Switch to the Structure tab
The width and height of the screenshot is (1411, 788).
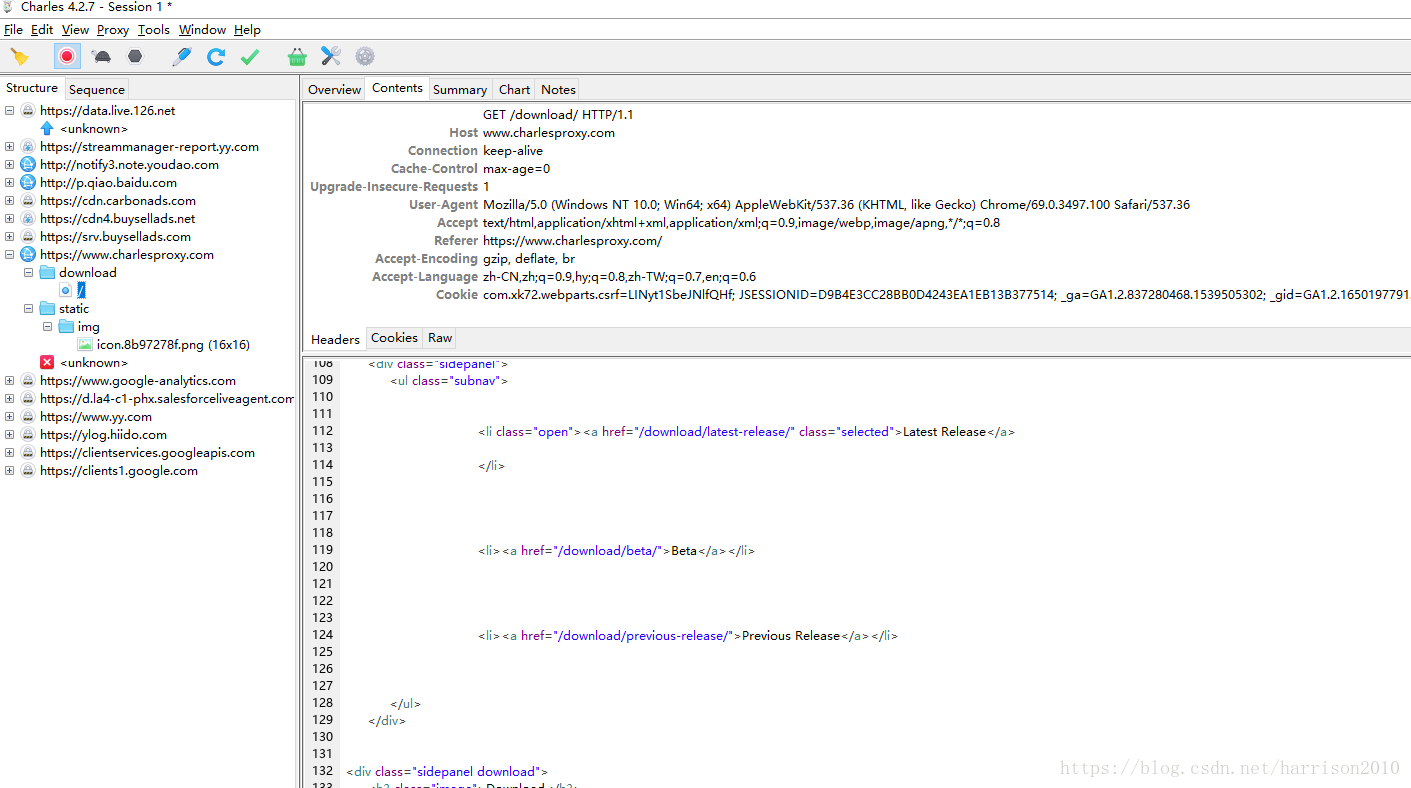[x=32, y=88]
